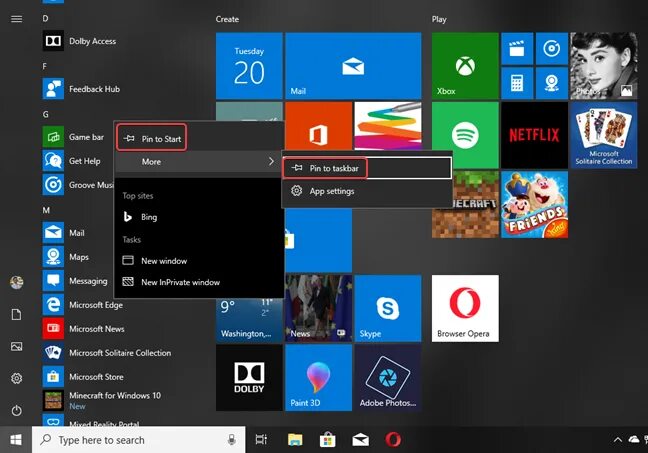648x453 pixels.
Task: Open the Weather tile for Washington
Action: (249, 320)
